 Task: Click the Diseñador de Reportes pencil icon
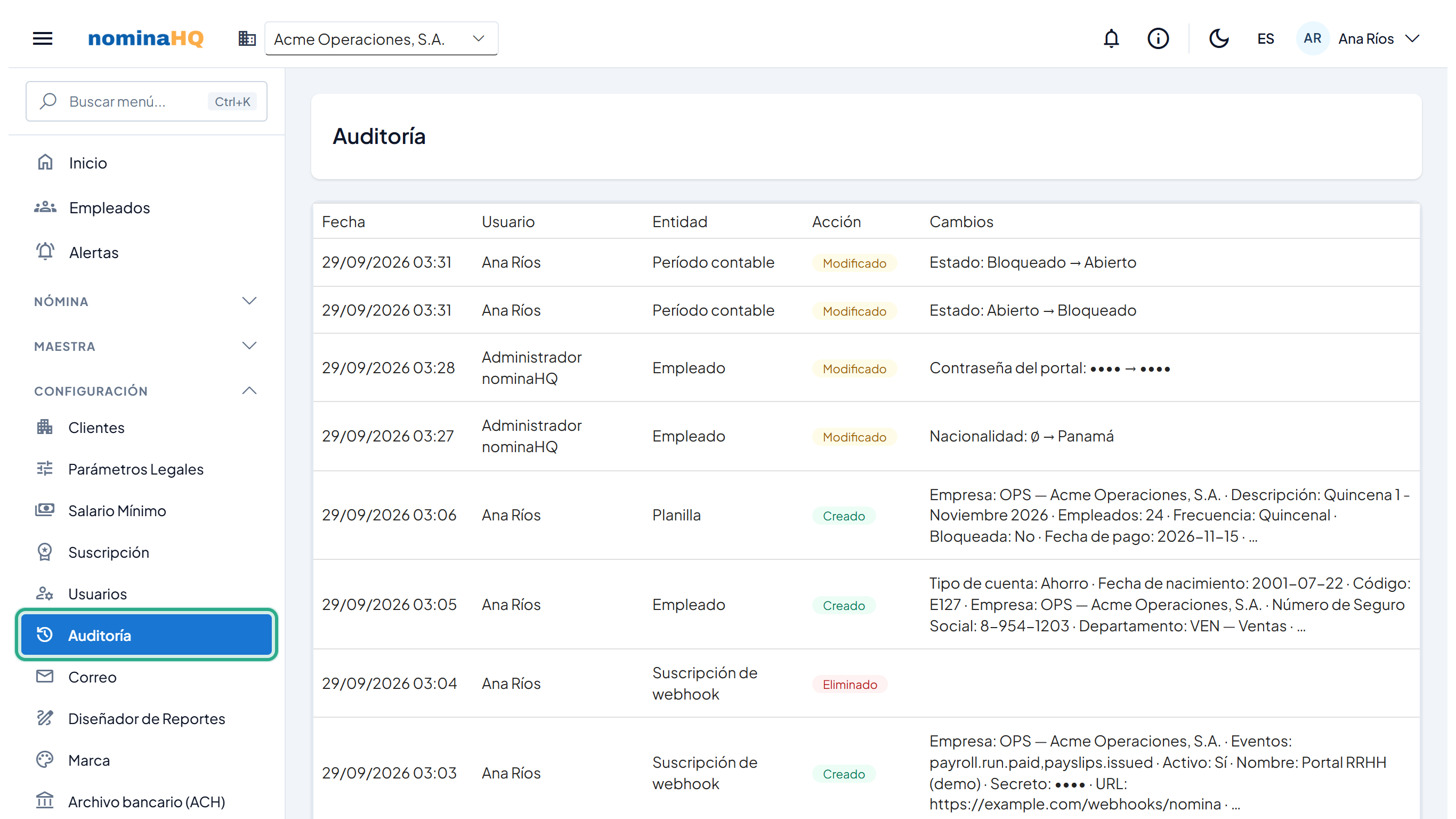[45, 718]
